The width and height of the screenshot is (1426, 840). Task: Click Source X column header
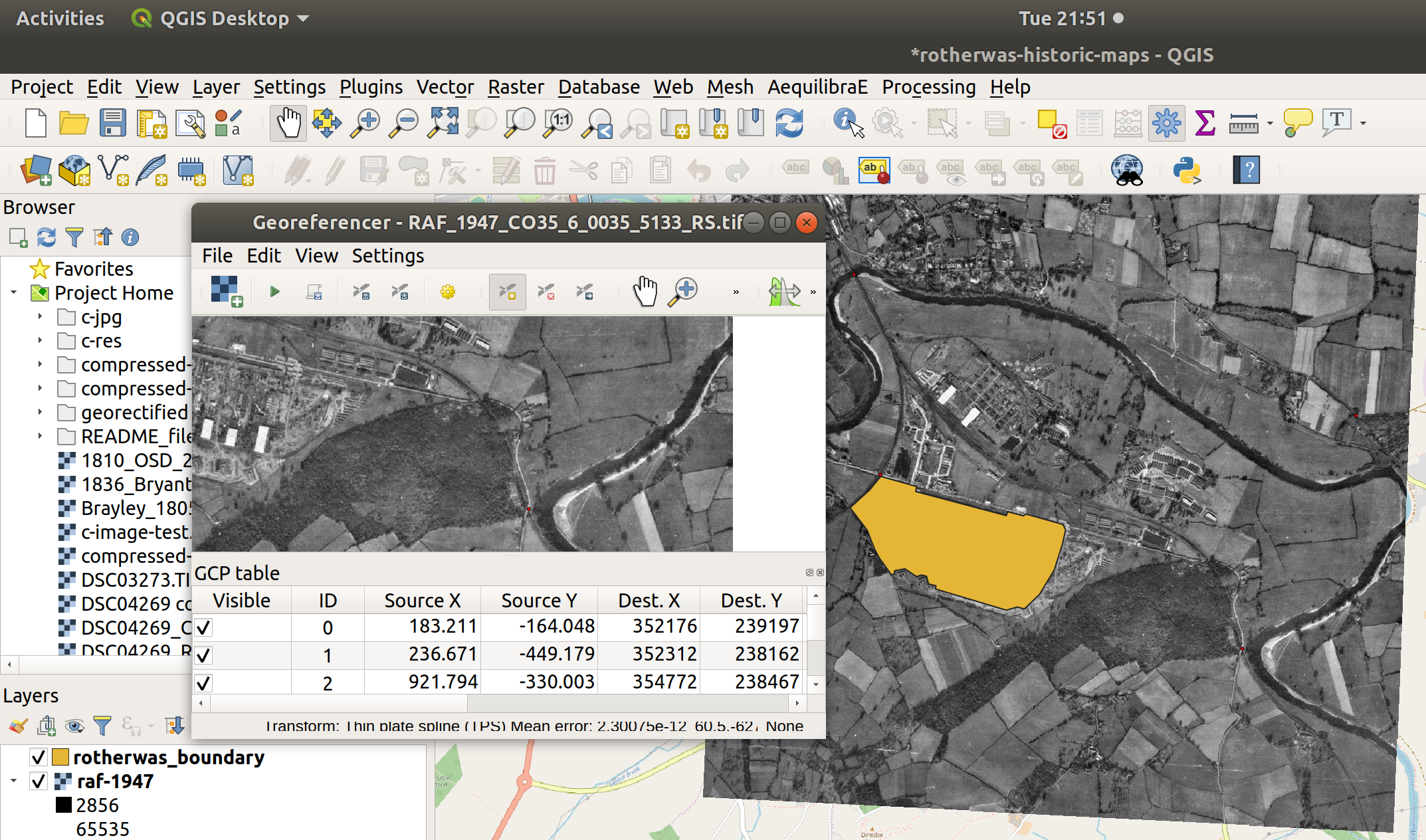point(422,600)
